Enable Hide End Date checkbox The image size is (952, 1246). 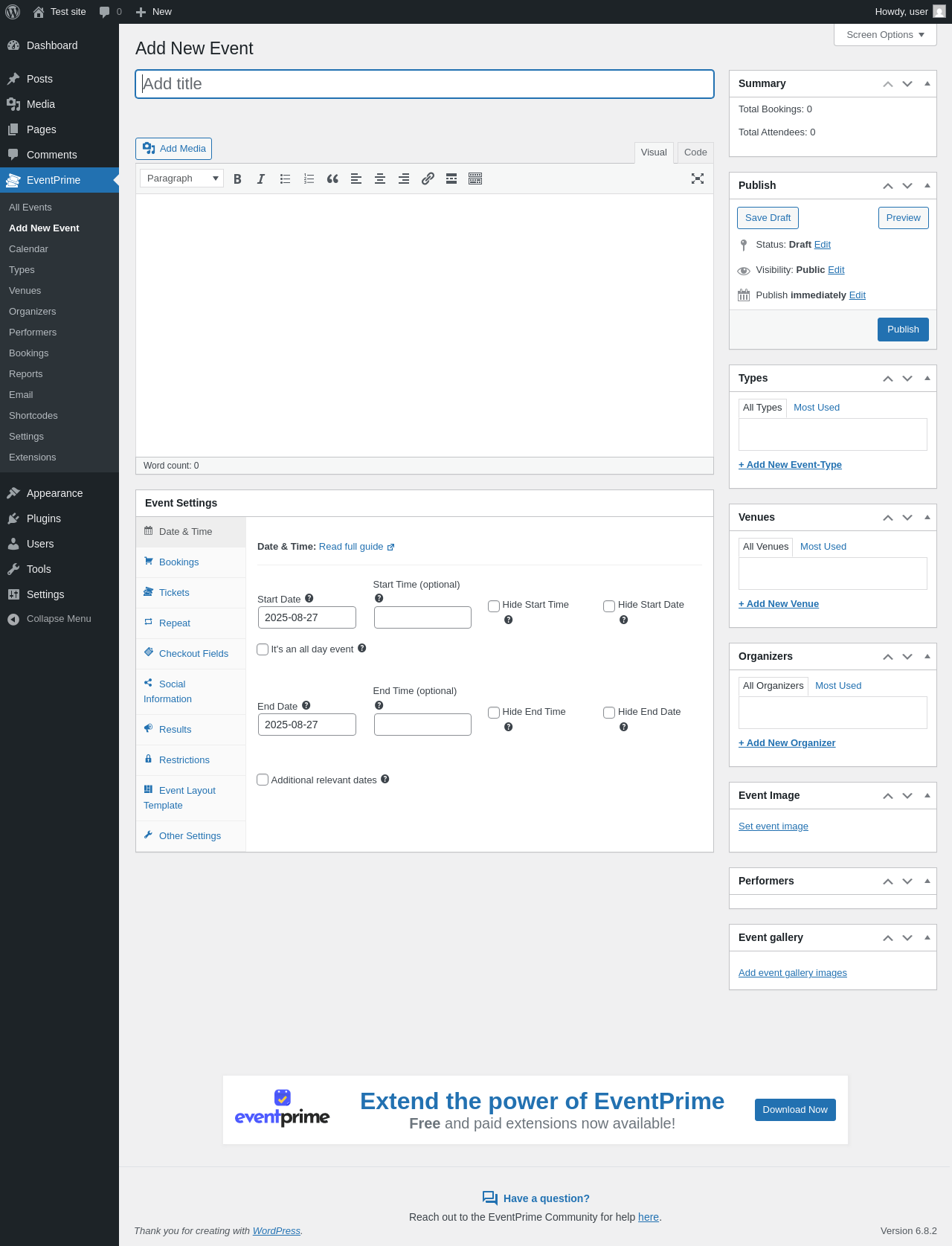[x=609, y=713]
